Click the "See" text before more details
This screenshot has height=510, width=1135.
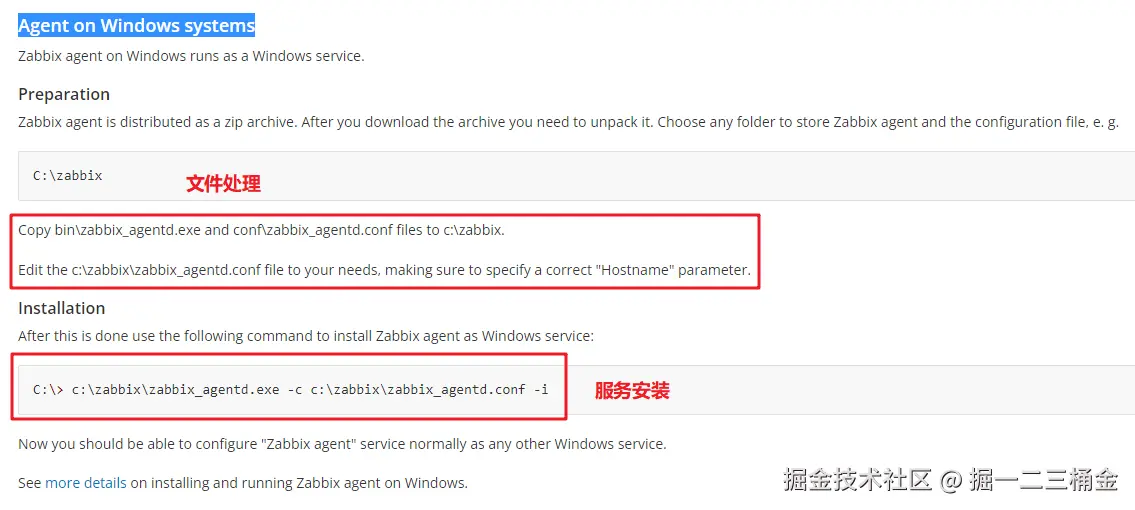[30, 483]
